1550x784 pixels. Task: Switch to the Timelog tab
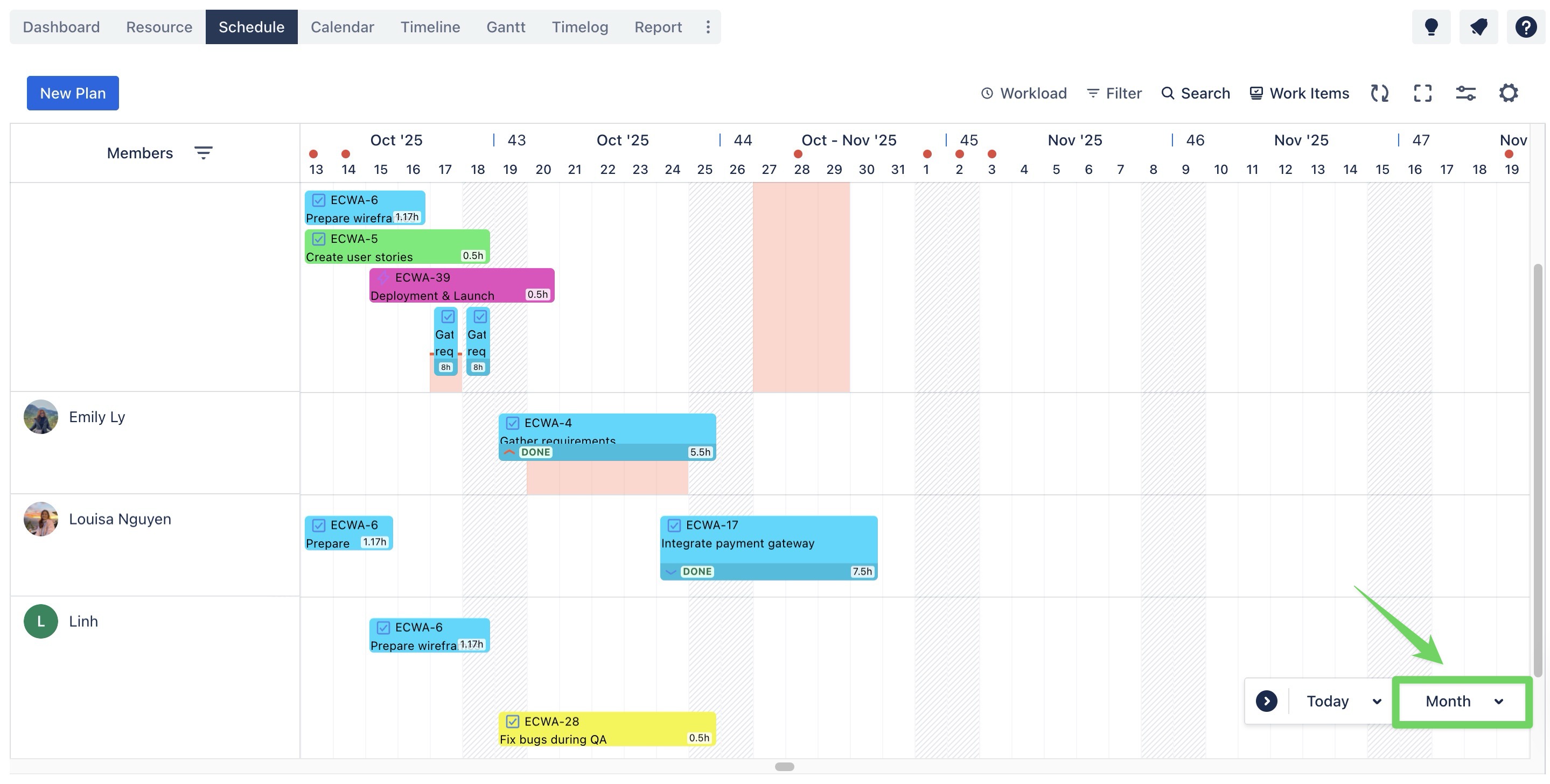579,27
